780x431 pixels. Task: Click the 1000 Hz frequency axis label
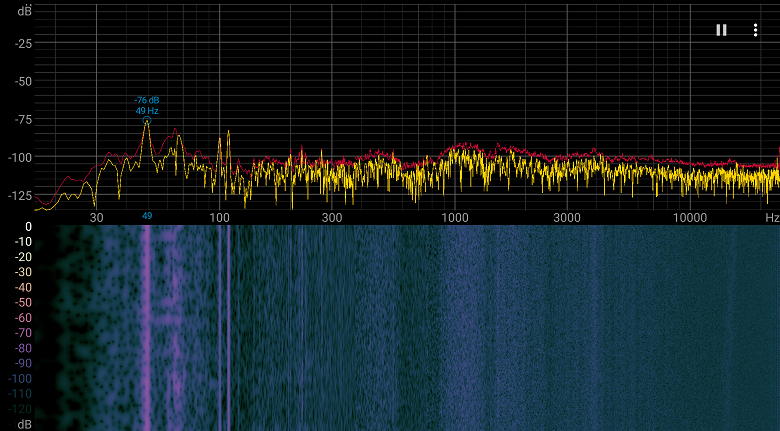point(455,218)
